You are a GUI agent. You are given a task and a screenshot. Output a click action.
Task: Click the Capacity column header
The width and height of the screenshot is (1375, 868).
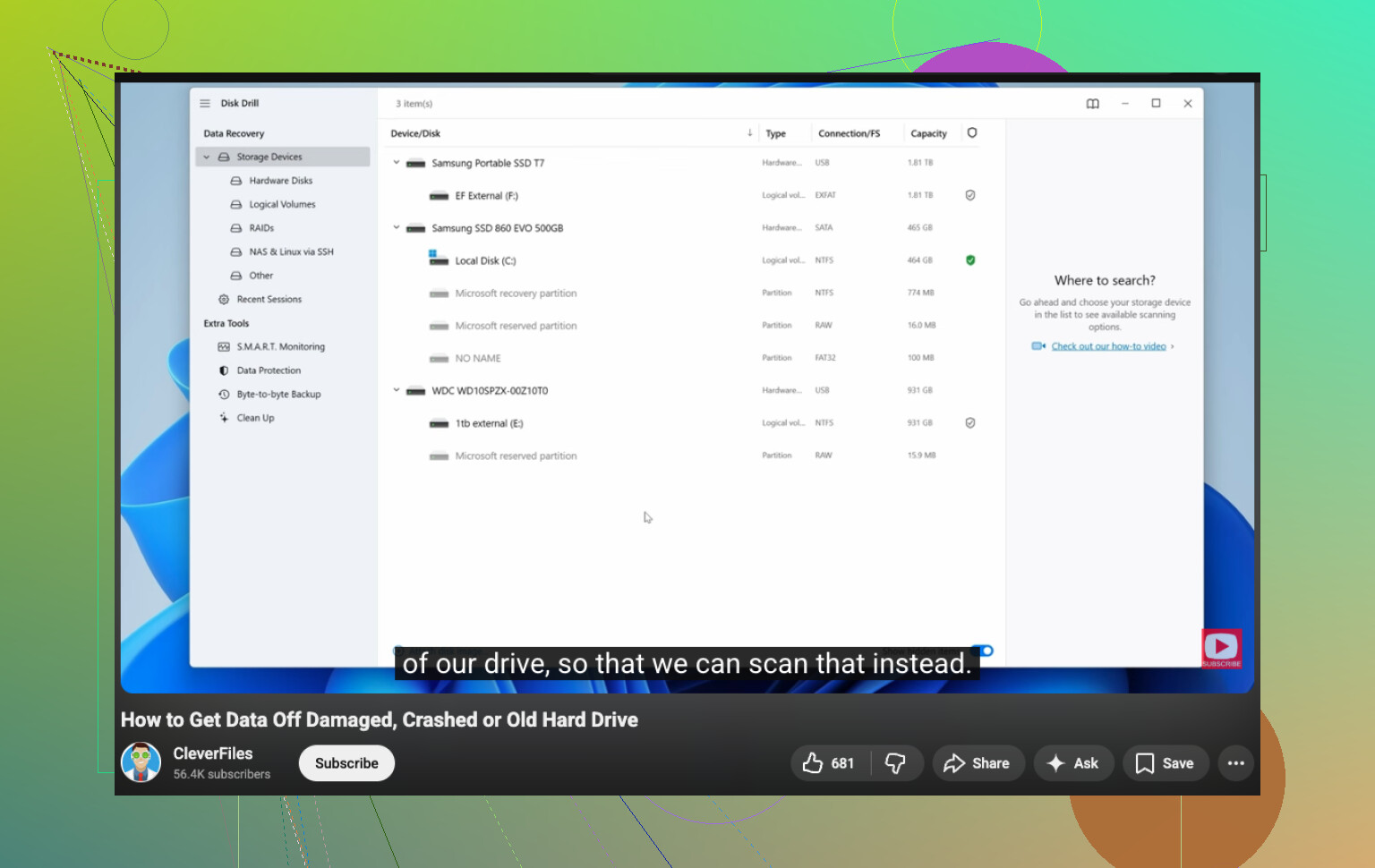(x=928, y=134)
